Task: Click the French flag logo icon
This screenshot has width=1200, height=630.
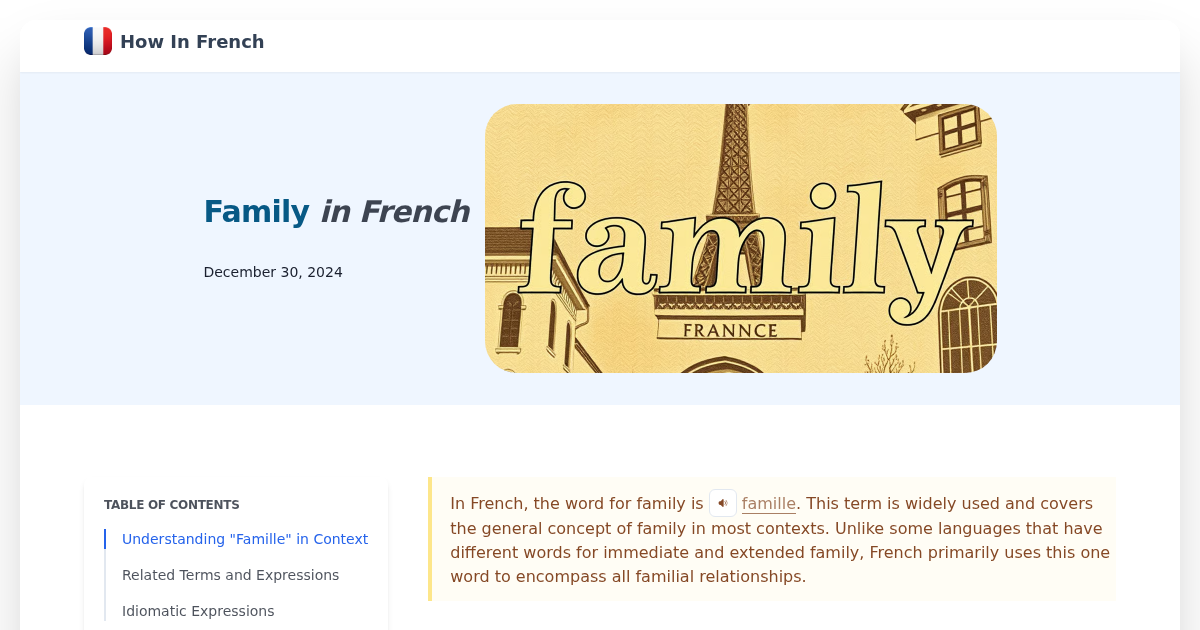Action: 97,41
